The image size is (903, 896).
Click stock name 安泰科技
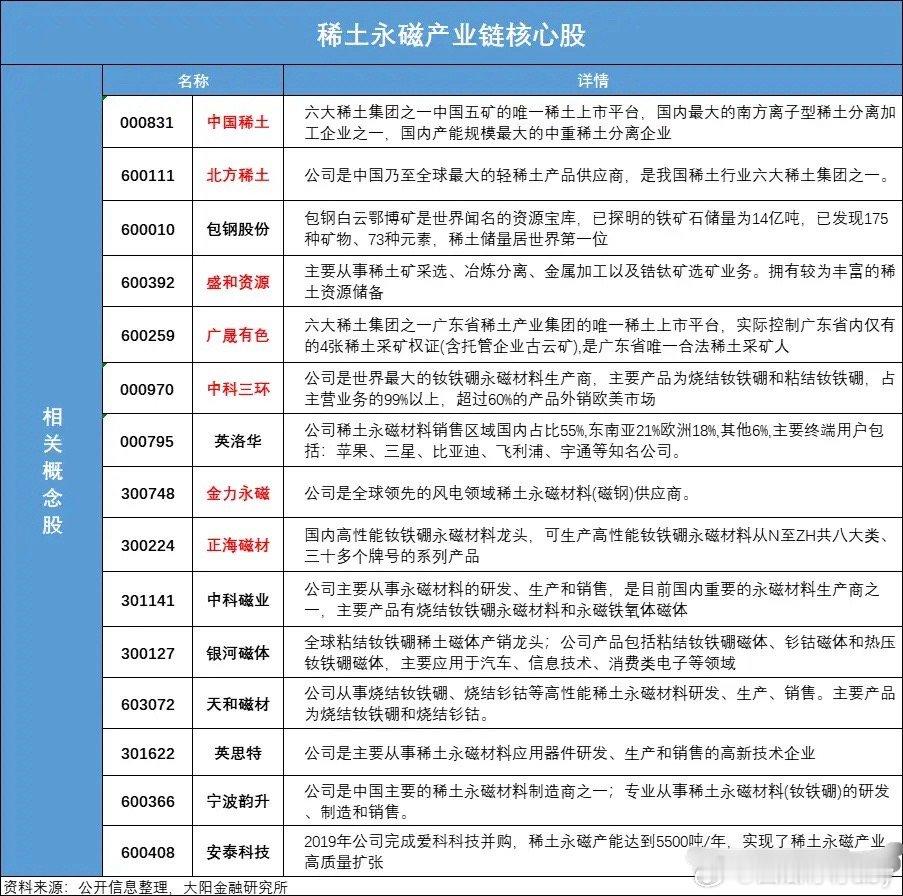click(x=238, y=852)
